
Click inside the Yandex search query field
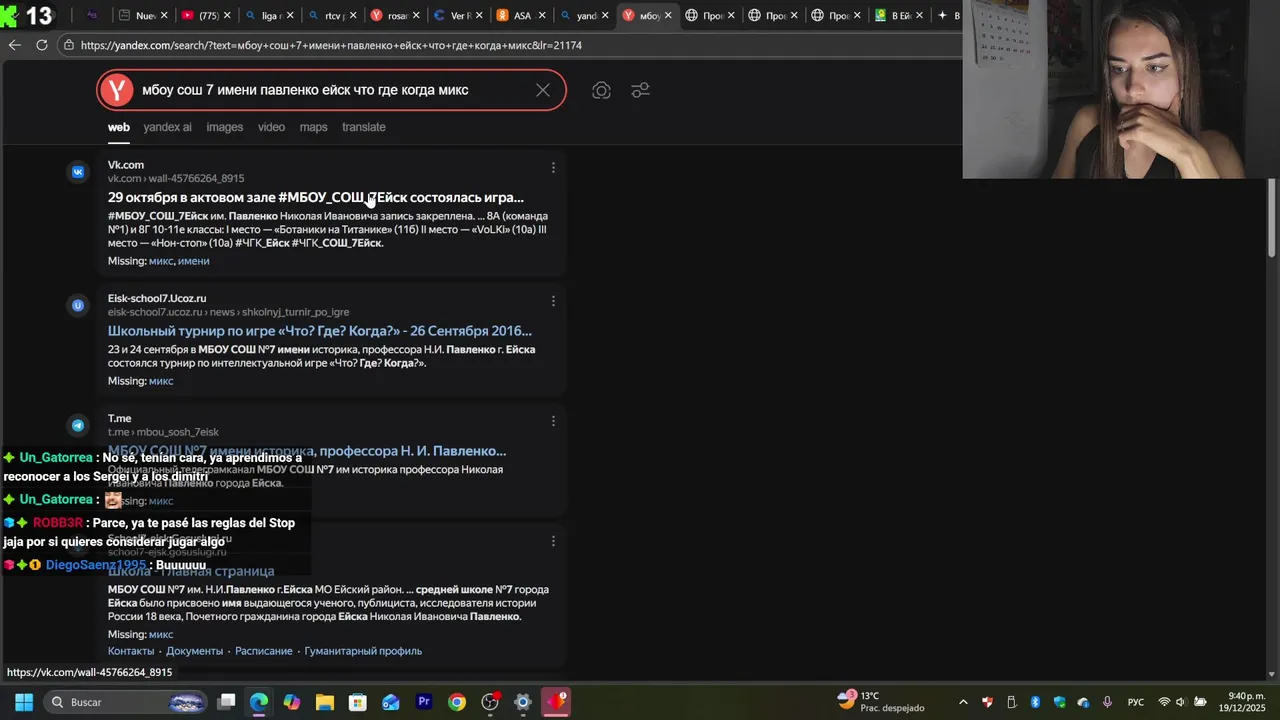(330, 90)
